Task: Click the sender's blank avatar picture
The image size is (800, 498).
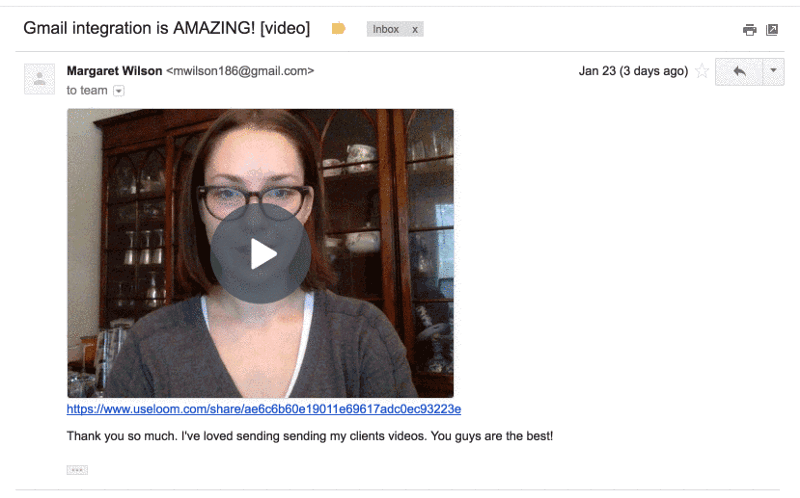Action: coord(39,79)
